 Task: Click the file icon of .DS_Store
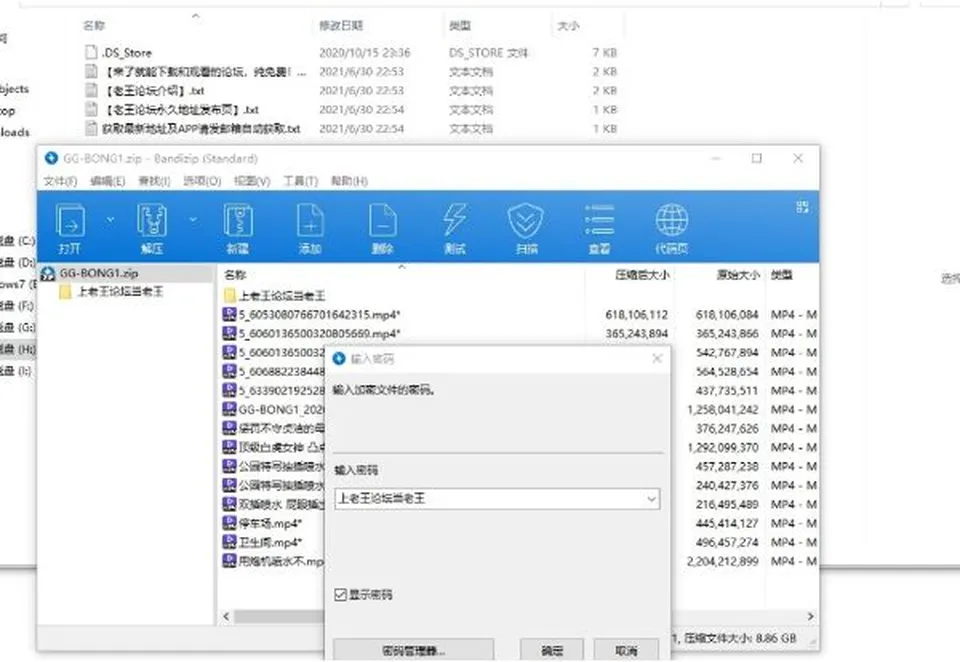[91, 52]
